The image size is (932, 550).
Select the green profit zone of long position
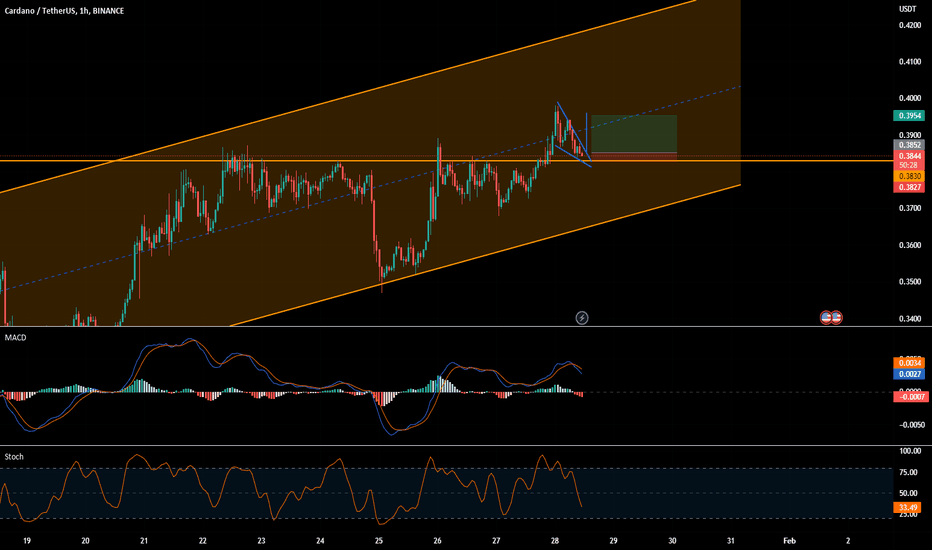click(x=634, y=134)
